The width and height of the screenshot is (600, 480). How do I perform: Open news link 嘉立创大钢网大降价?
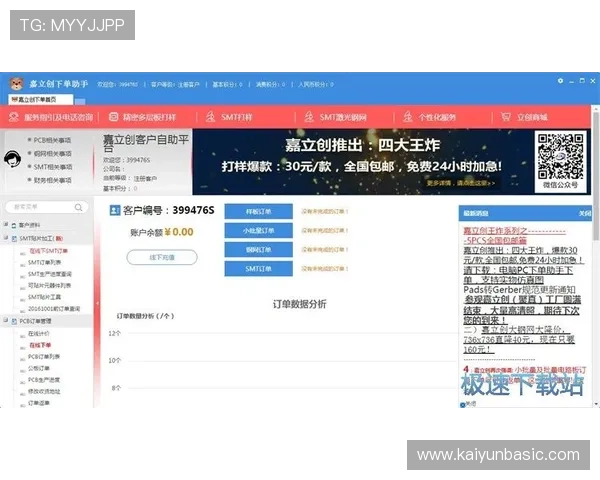pyautogui.click(x=519, y=340)
